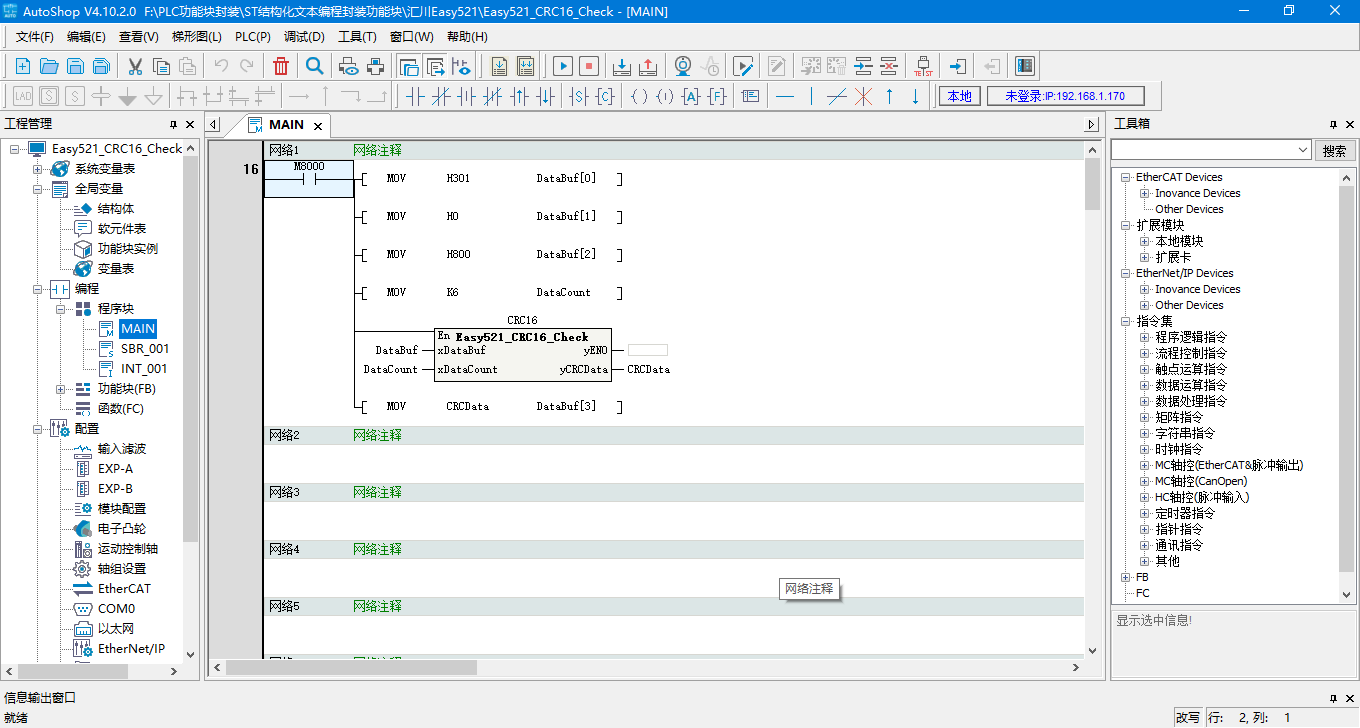Toggle the pin on 工程管理 panel
Screen dimensions: 1360x728
point(173,124)
